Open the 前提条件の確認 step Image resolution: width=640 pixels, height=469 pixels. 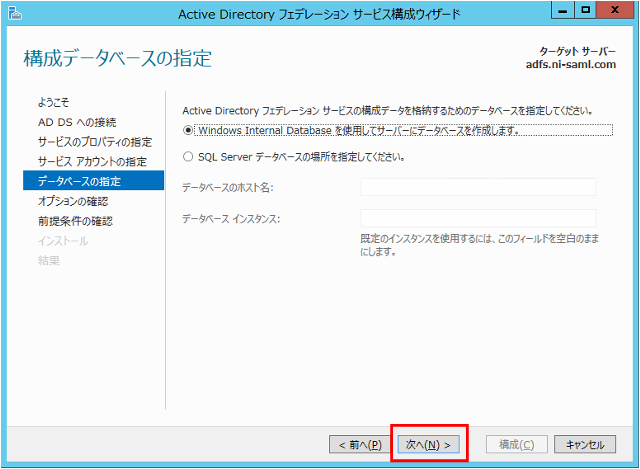point(75,221)
